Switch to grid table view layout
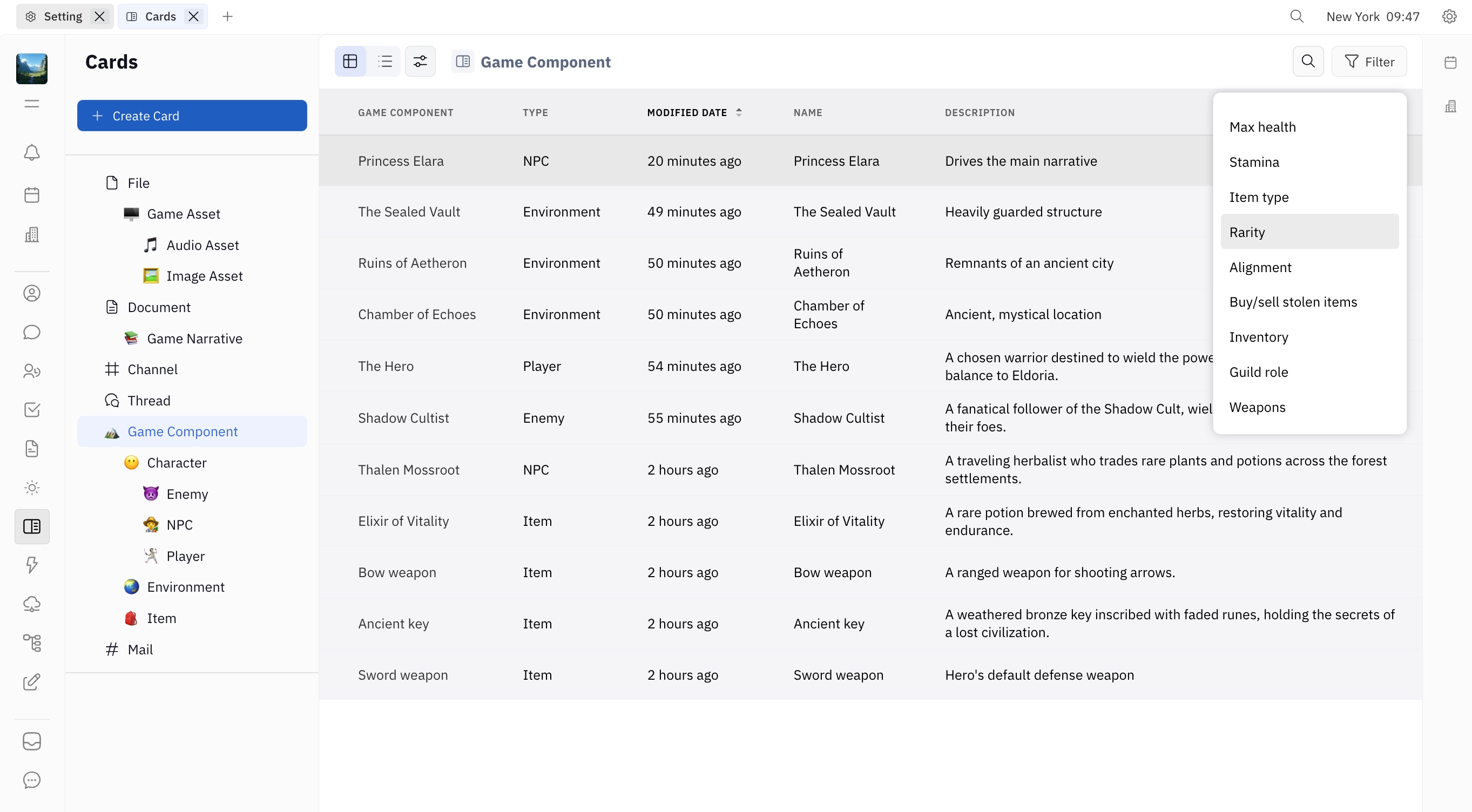 (350, 61)
